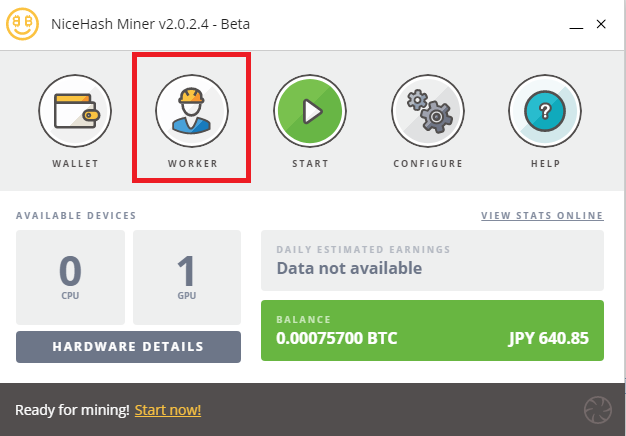This screenshot has height=436, width=626.
Task: Click the Start now! link
Action: (x=168, y=410)
